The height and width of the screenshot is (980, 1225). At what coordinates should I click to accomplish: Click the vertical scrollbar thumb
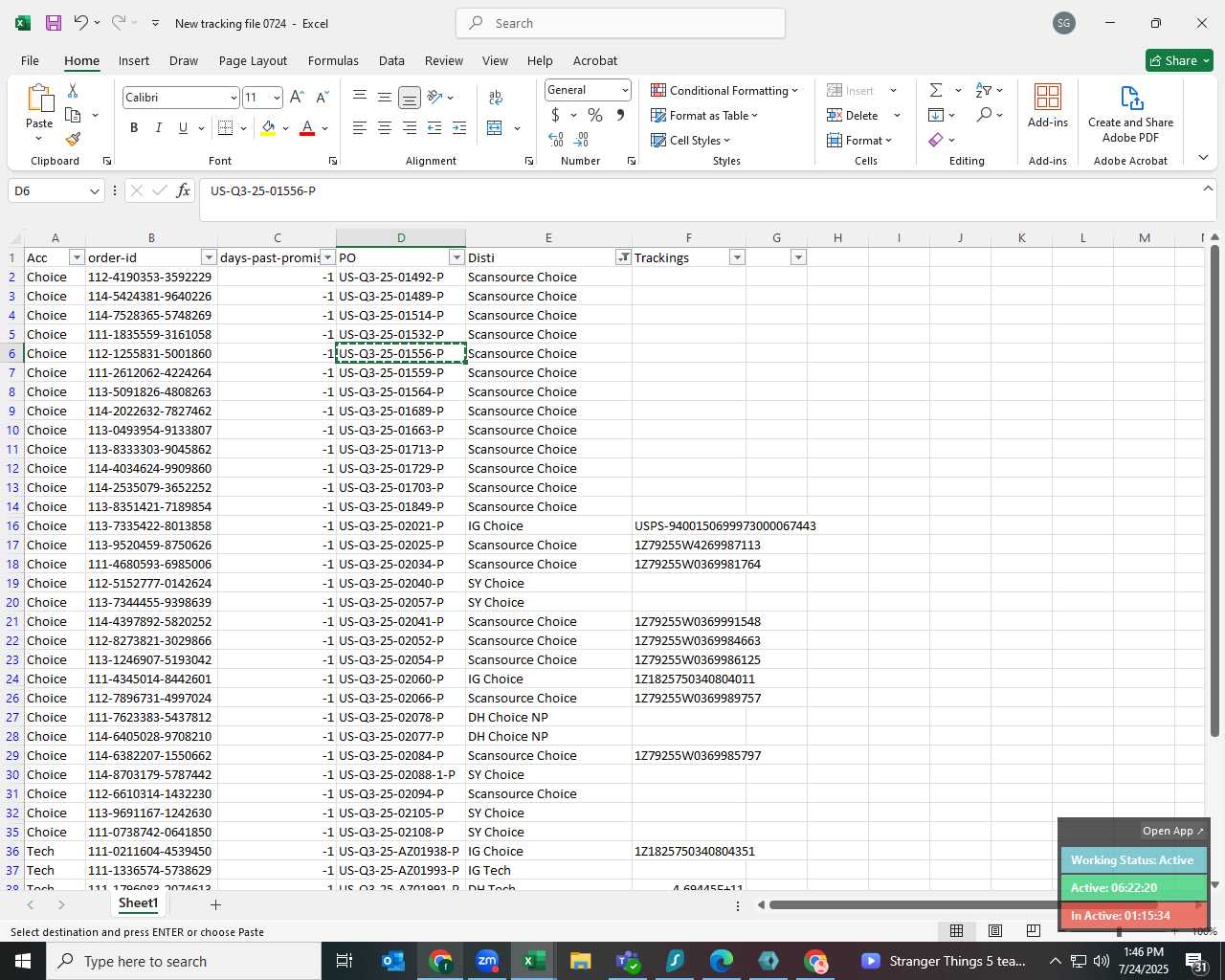[1214, 490]
